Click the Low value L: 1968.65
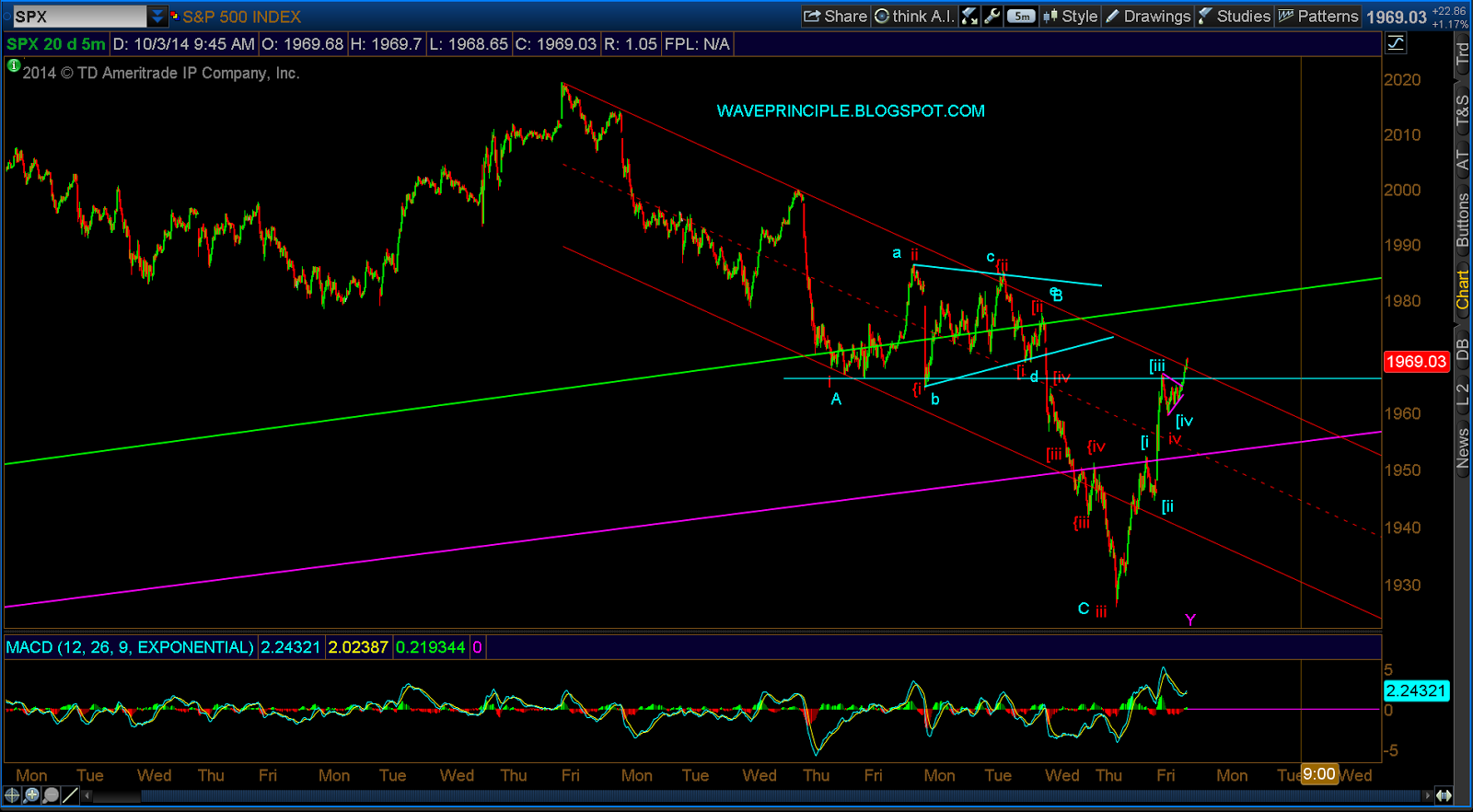Screen dimensions: 1473x812 [x=469, y=44]
